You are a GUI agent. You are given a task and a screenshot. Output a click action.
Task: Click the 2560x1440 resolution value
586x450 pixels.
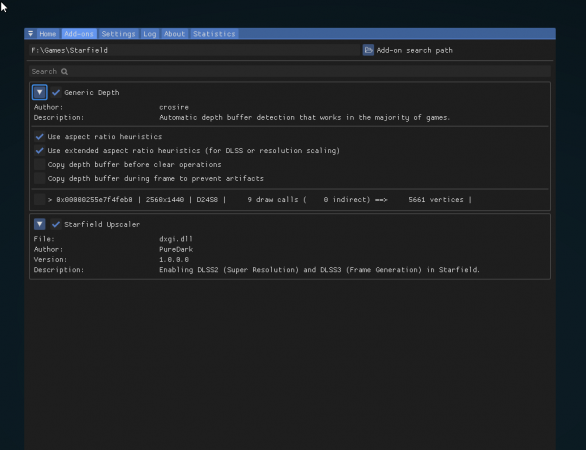tap(165, 200)
